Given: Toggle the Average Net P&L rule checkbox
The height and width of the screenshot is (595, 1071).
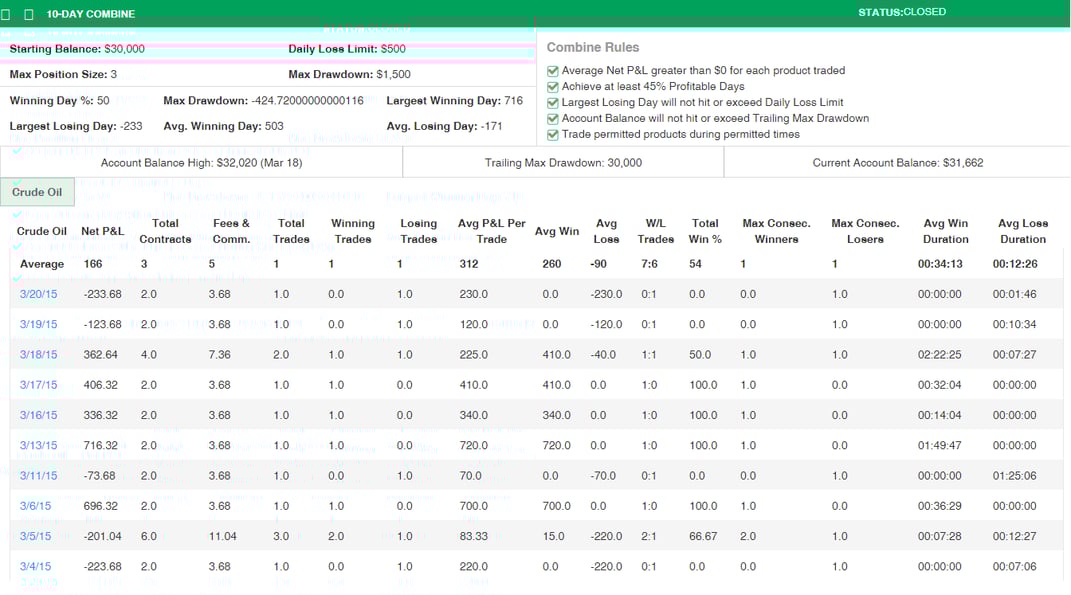Looking at the screenshot, I should click(x=553, y=71).
